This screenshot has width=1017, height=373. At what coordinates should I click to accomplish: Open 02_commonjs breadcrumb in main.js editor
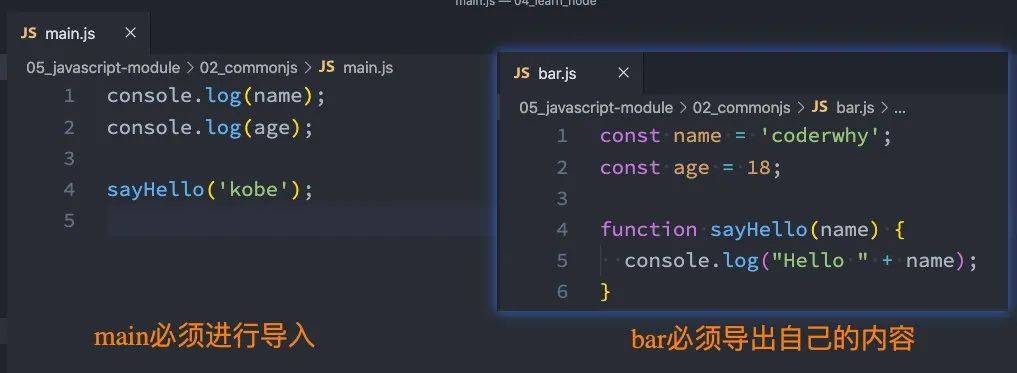point(248,67)
